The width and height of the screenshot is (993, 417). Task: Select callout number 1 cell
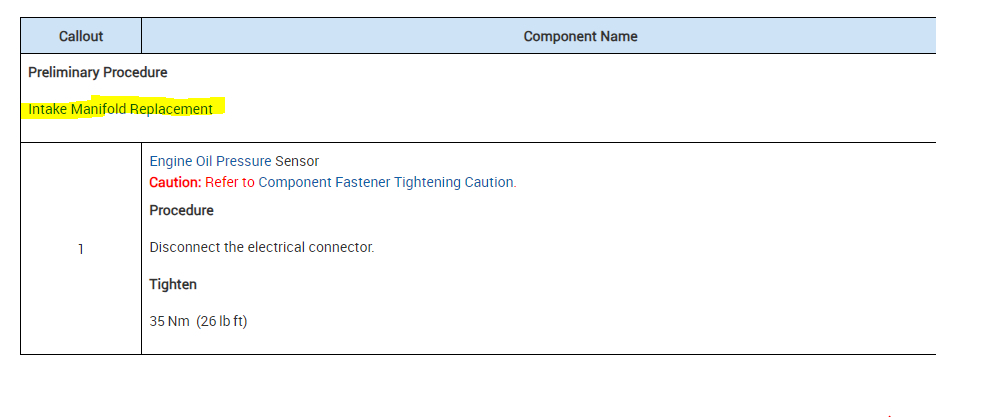[x=81, y=248]
